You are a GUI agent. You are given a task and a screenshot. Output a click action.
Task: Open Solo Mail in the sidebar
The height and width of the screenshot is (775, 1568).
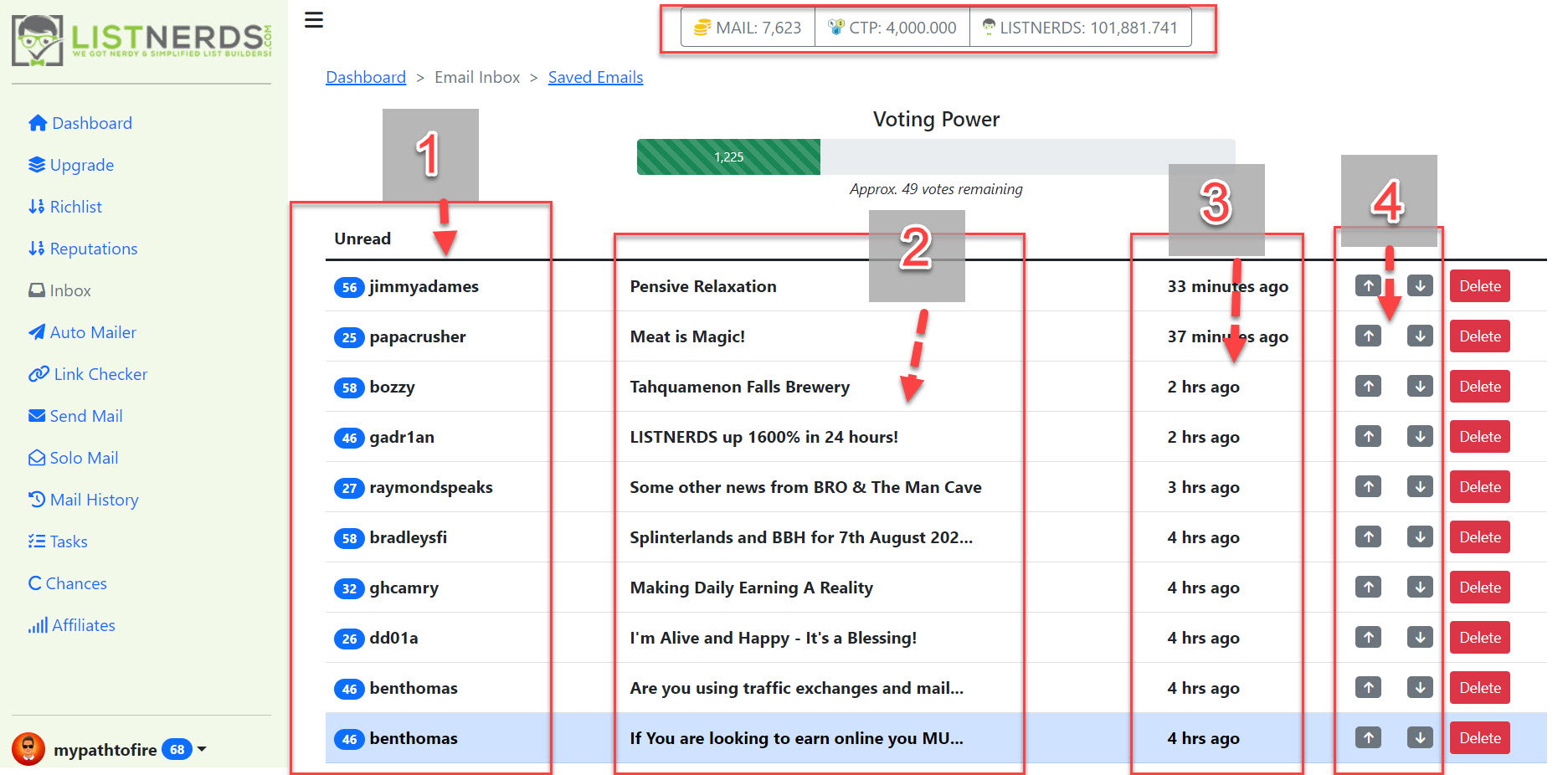(74, 458)
